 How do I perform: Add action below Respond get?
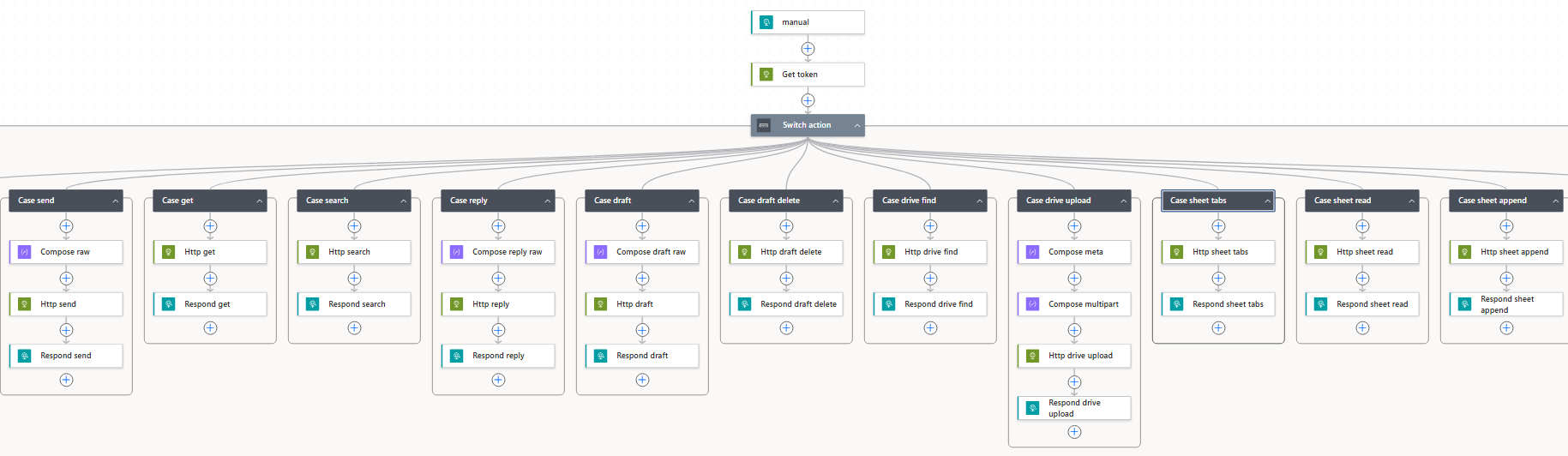pyautogui.click(x=210, y=327)
